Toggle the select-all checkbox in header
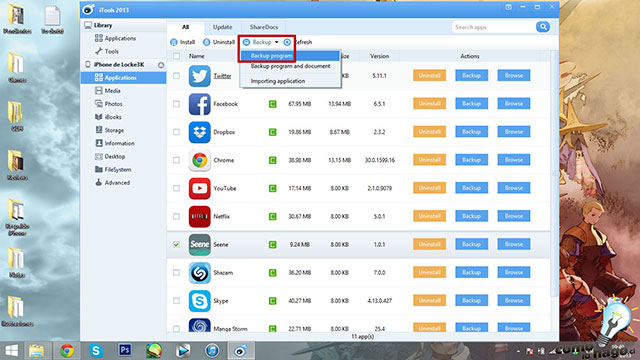This screenshot has height=360, width=640. tap(176, 56)
